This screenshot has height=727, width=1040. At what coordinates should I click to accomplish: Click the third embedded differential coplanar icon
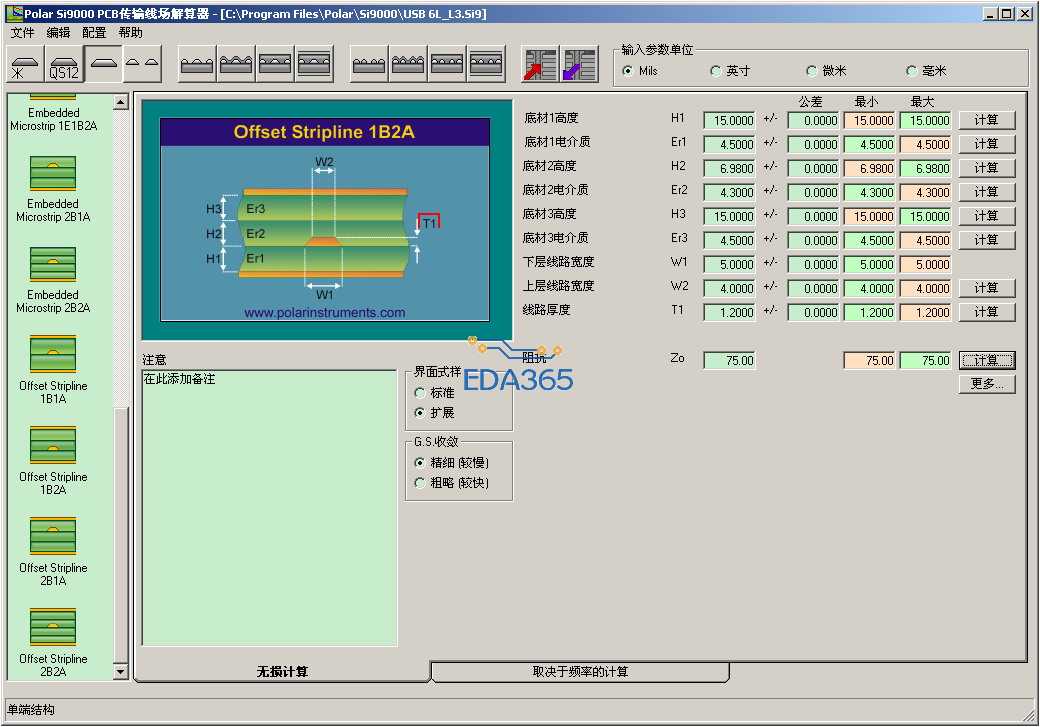click(447, 64)
